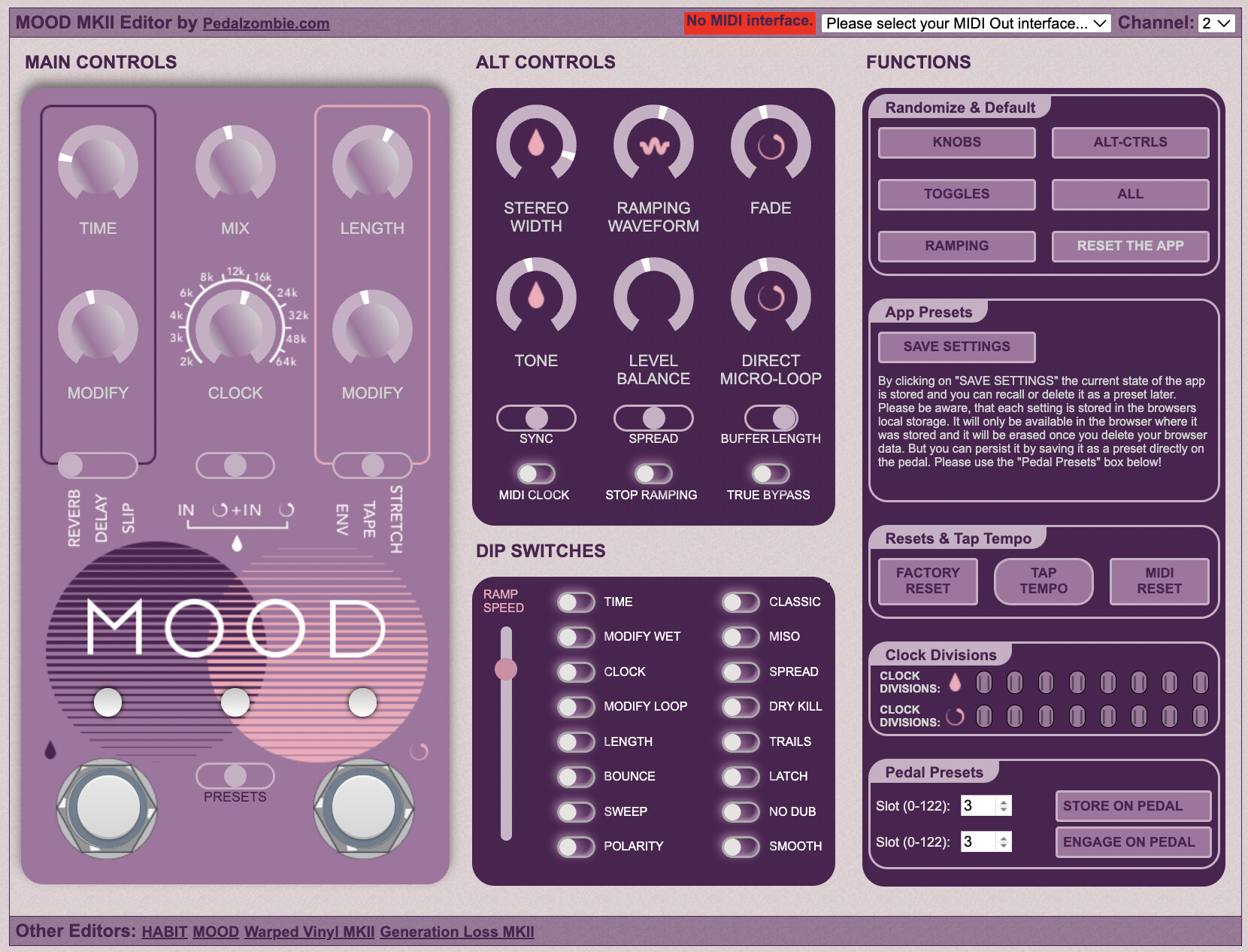Click the Store slot number input field

[x=986, y=806]
